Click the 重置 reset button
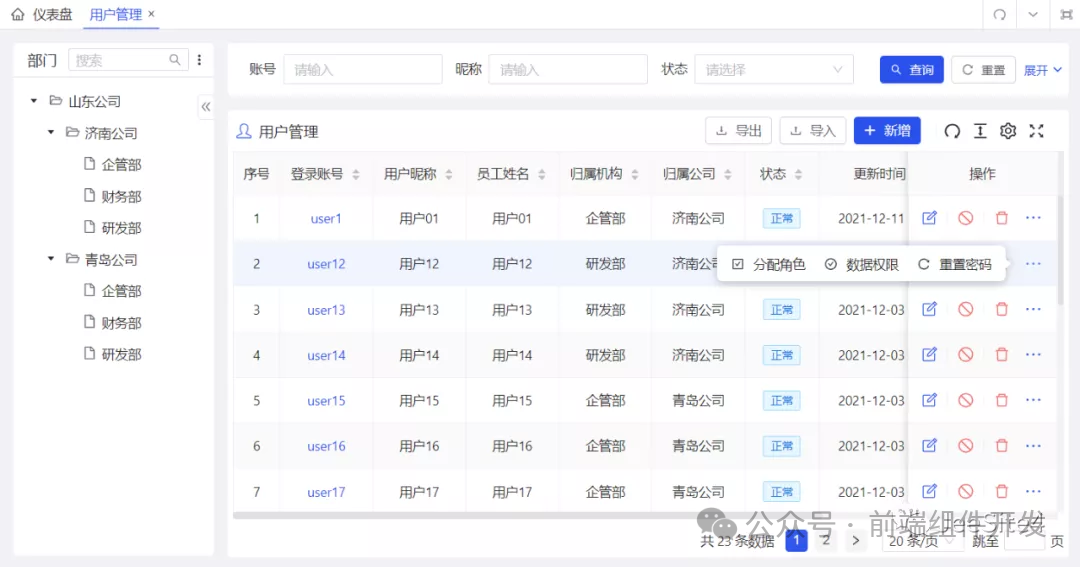Image resolution: width=1080 pixels, height=567 pixels. (983, 70)
